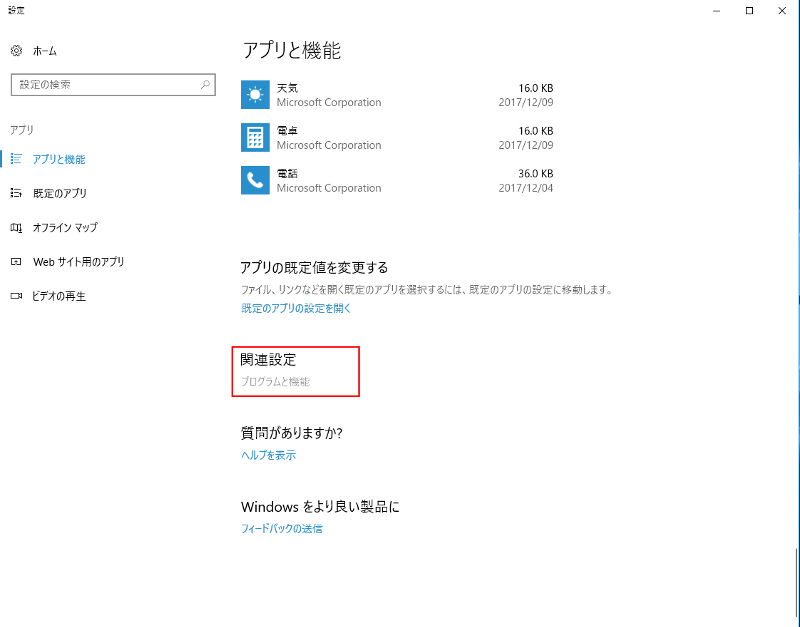
Task: Click the 関連設定 heading
Action: [268, 360]
